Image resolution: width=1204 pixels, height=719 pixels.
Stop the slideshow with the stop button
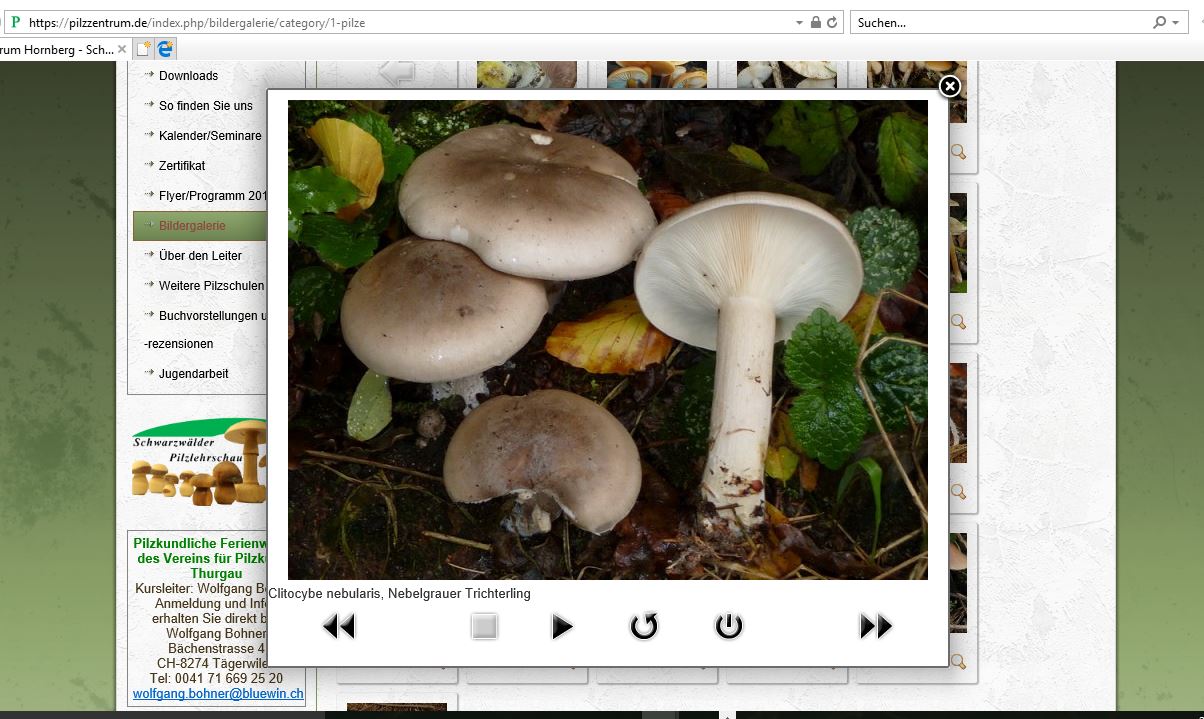point(484,627)
